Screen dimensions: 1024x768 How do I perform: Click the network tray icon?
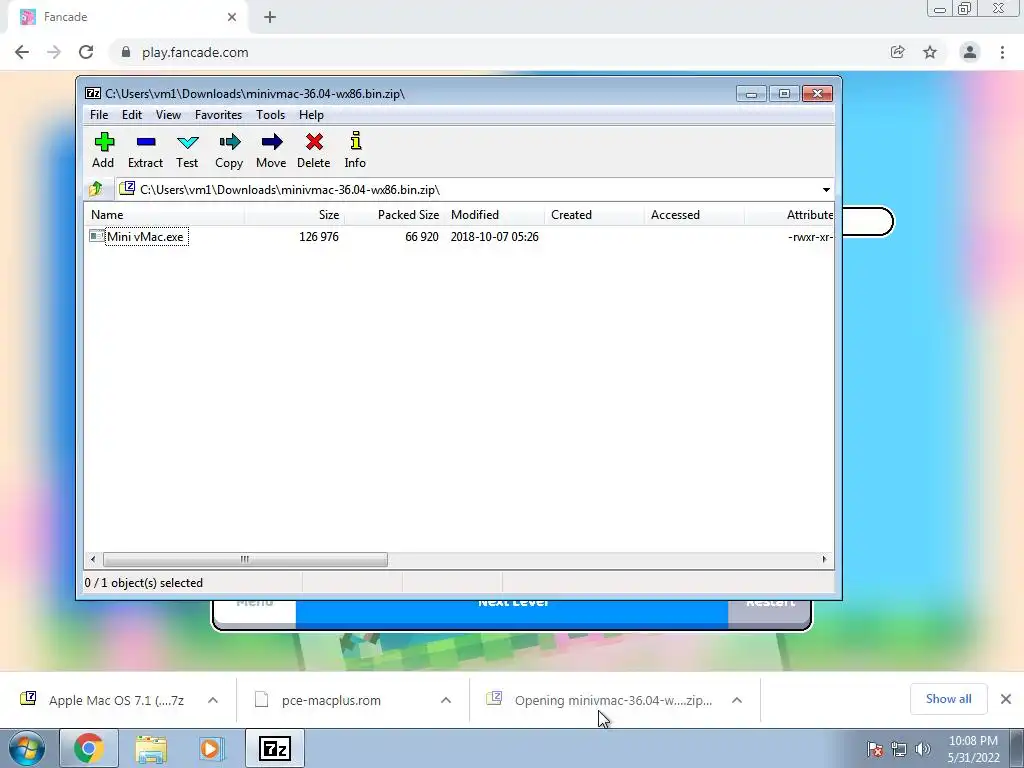(x=899, y=749)
